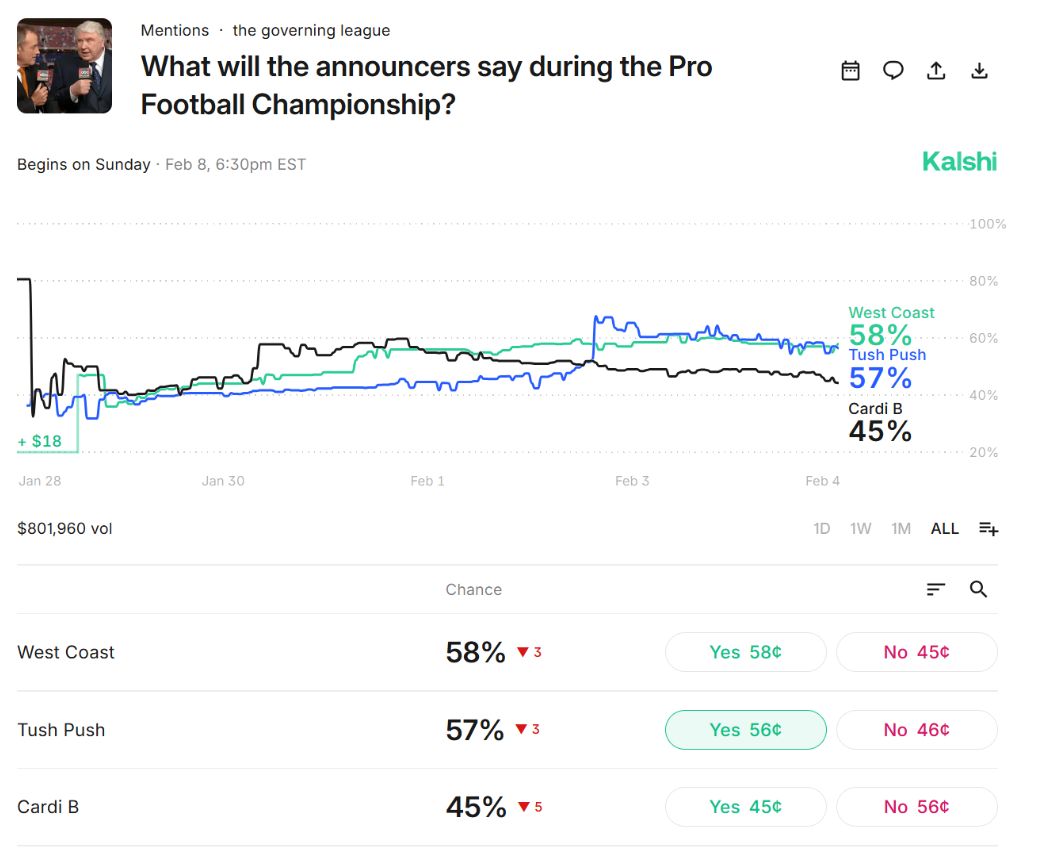Buy Yes 58¢ for West Coast
The image size is (1054, 852).
pos(745,652)
